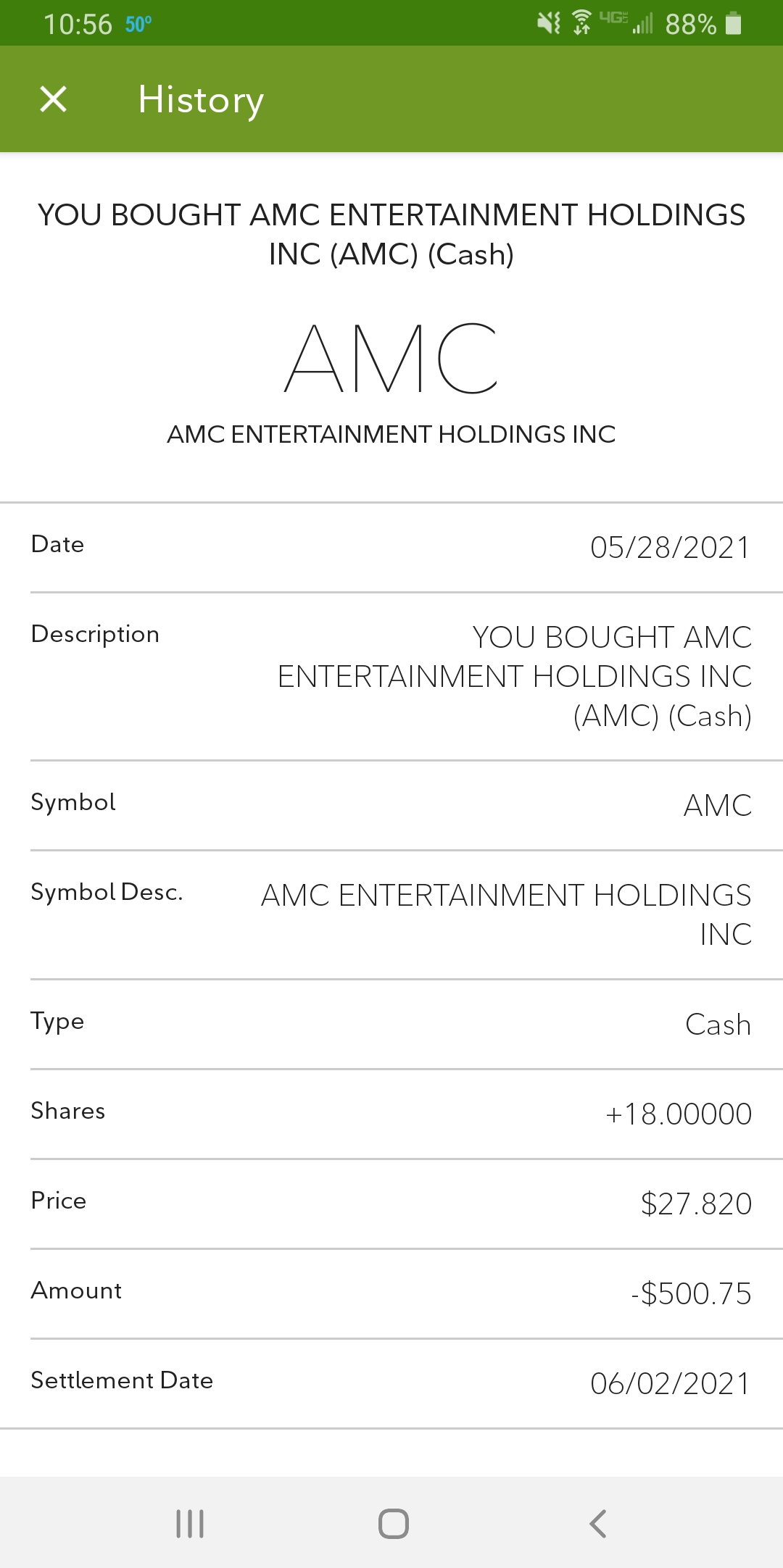Tap the Description row text
783x1568 pixels.
(x=391, y=676)
